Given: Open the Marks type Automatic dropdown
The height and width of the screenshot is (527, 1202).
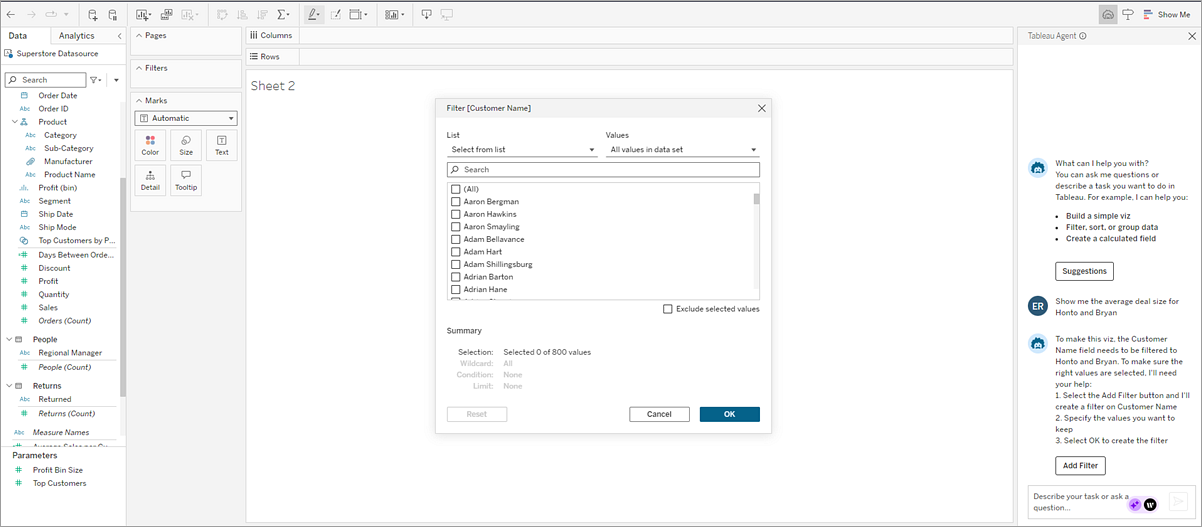Looking at the screenshot, I should (186, 118).
